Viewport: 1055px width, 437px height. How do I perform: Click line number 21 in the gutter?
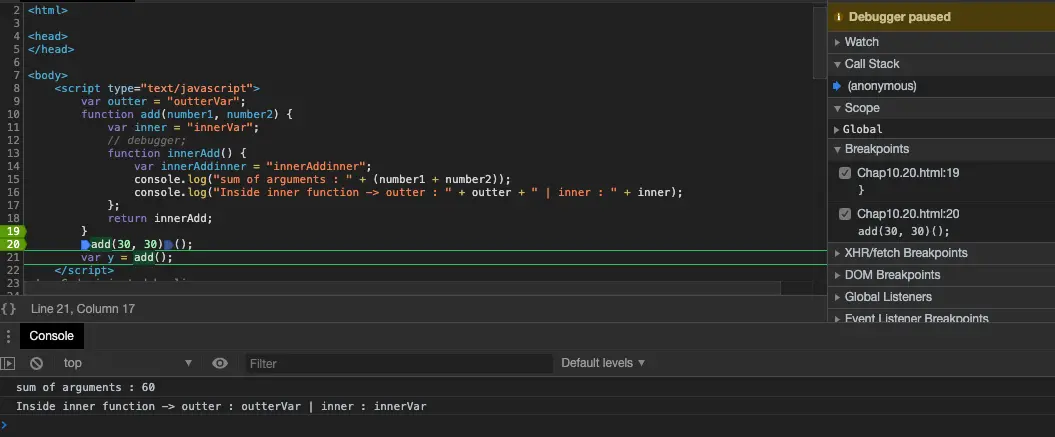point(13,257)
